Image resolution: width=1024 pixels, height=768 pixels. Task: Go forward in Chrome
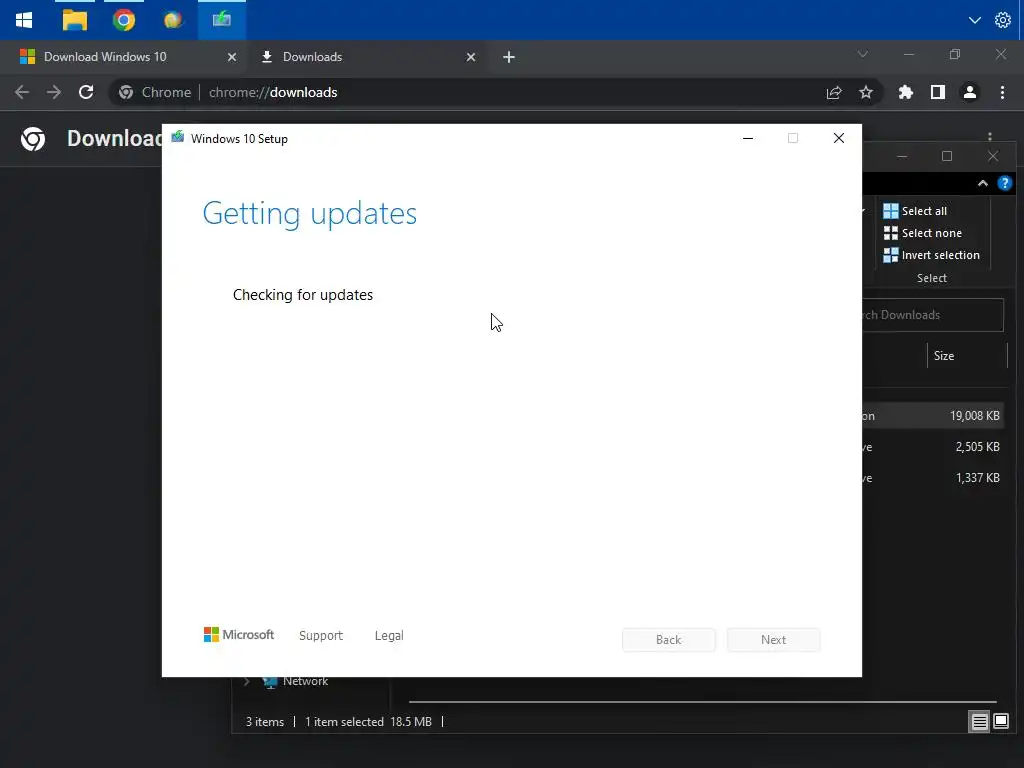(x=54, y=92)
